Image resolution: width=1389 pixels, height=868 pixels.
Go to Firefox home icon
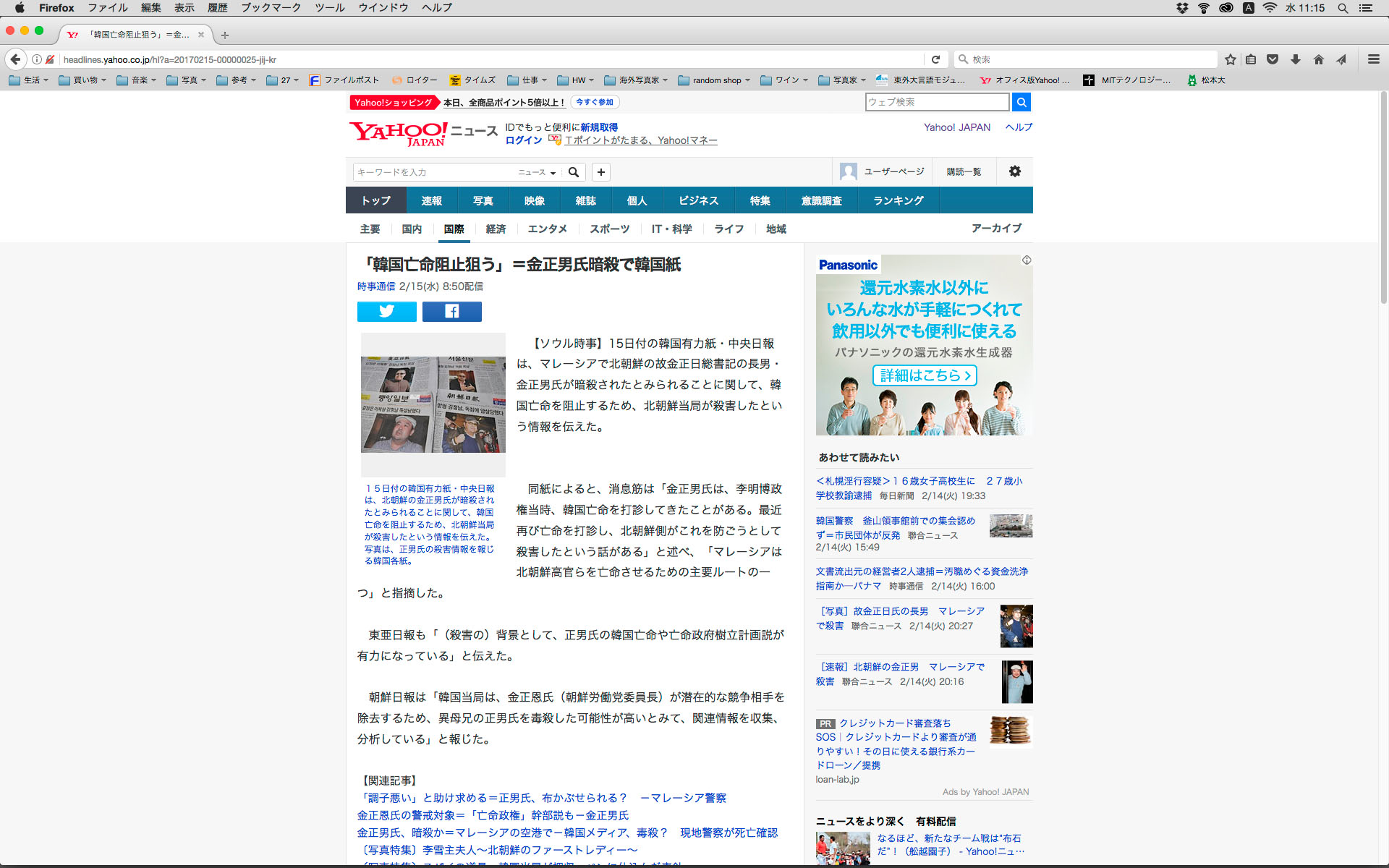point(1318,59)
